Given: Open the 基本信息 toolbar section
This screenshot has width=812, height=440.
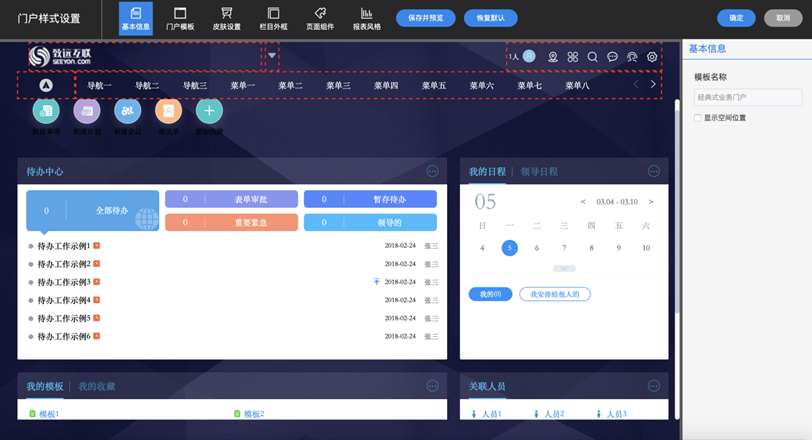Looking at the screenshot, I should [135, 18].
